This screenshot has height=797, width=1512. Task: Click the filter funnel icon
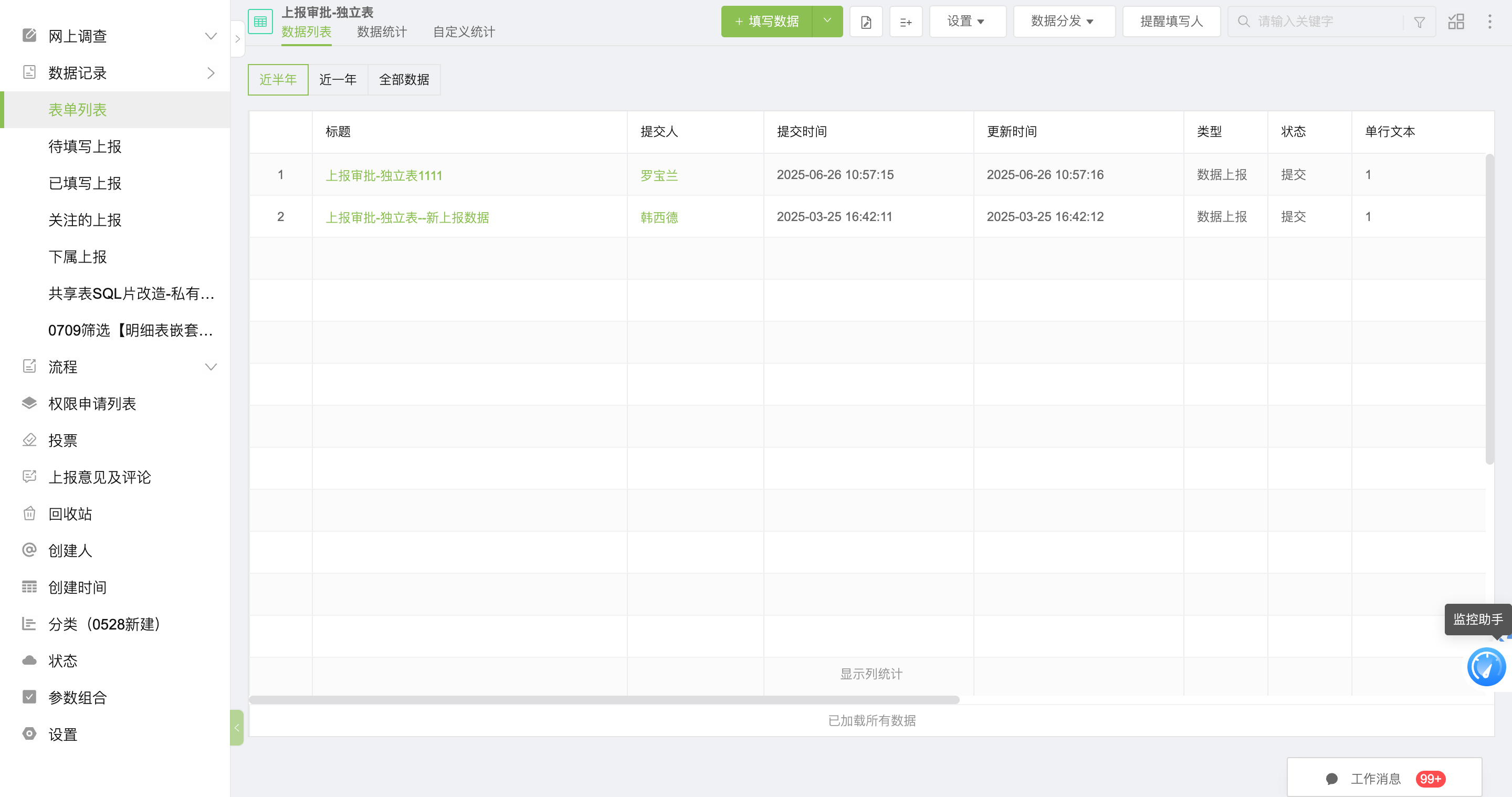coord(1419,22)
